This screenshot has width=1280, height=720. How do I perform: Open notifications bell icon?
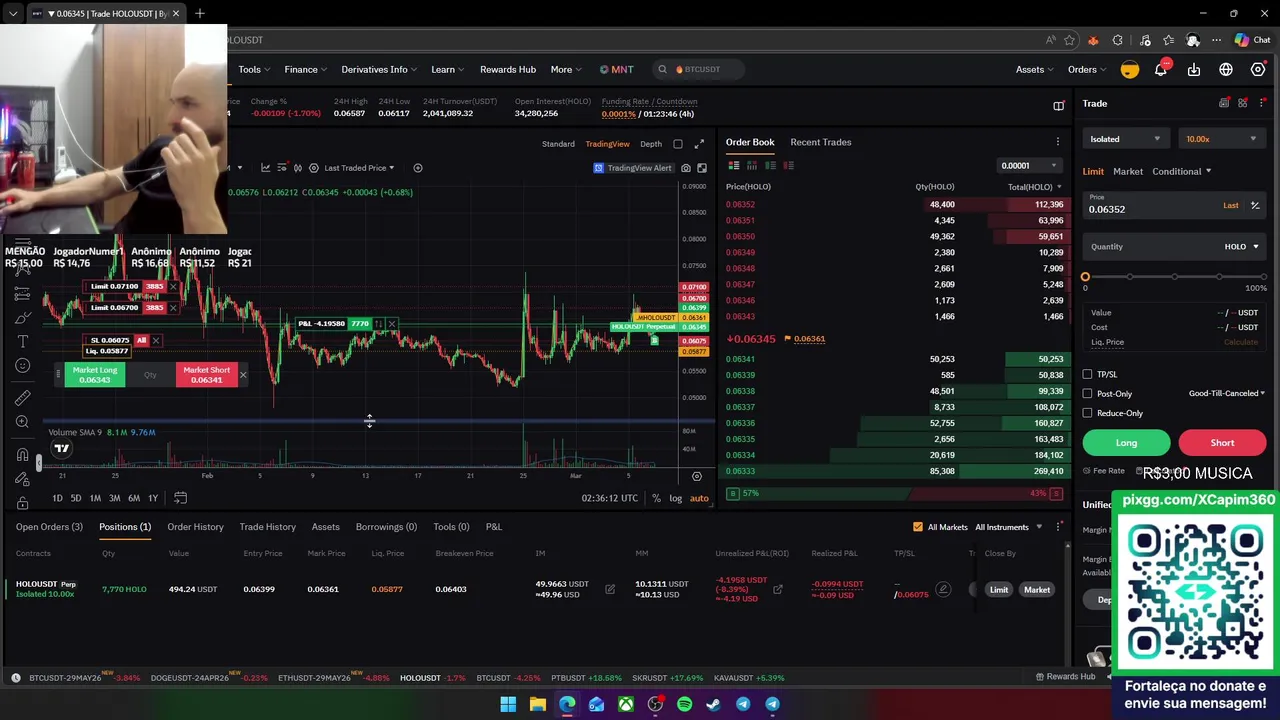(x=1161, y=69)
